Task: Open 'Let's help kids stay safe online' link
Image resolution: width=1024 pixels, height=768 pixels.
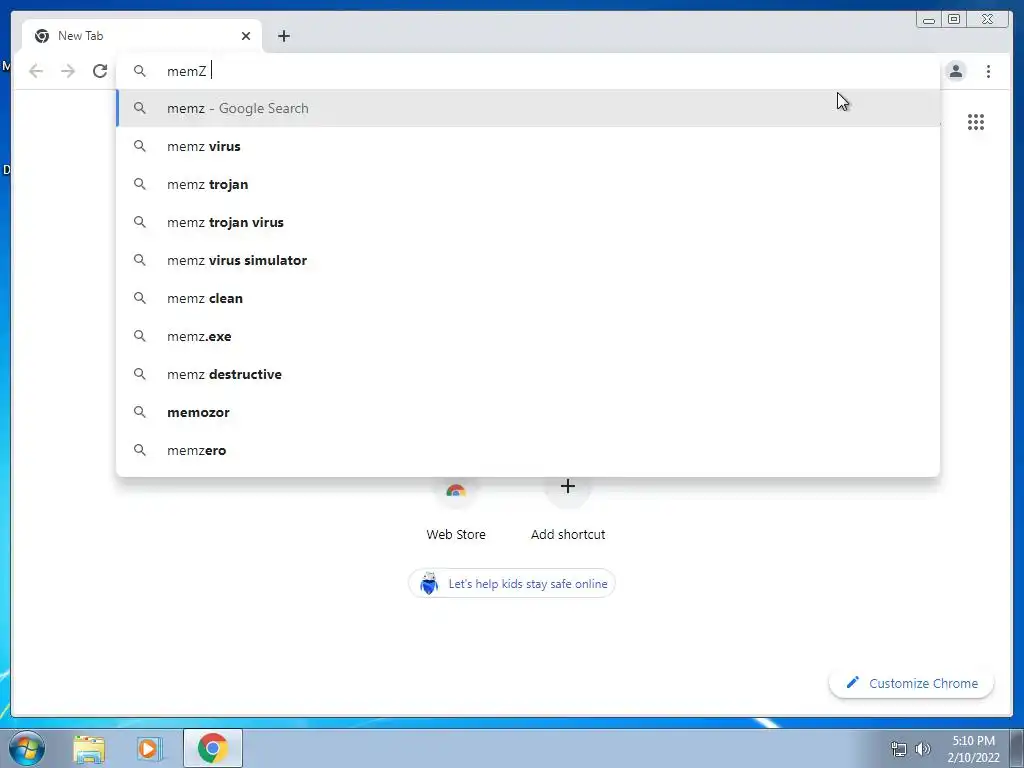Action: (x=512, y=584)
